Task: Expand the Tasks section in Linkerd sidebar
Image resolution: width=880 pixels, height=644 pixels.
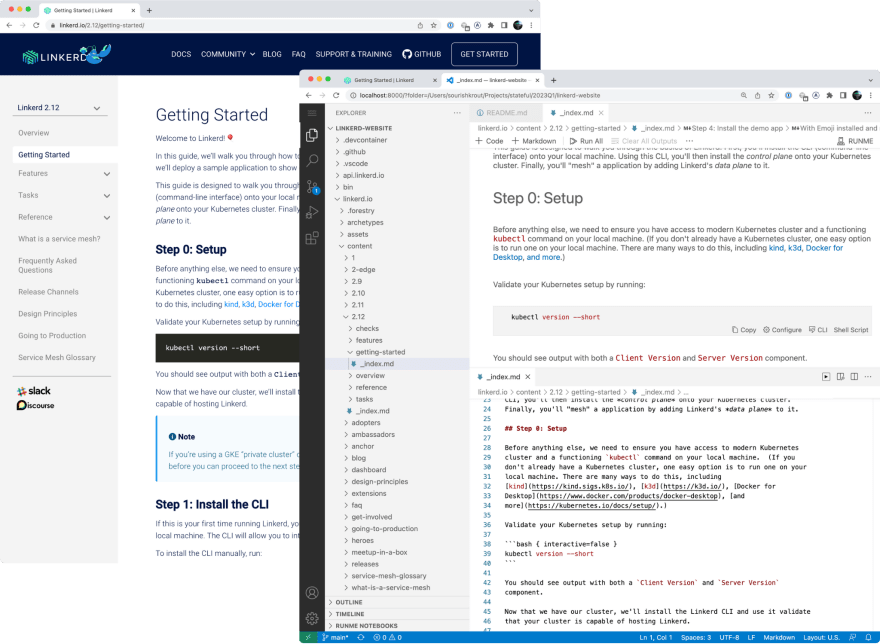Action: coord(107,196)
